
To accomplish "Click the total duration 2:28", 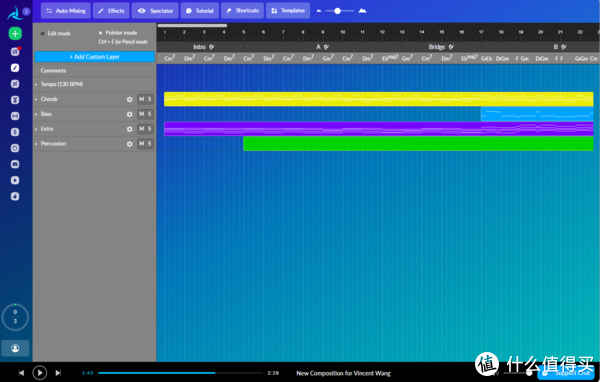I will pos(273,373).
